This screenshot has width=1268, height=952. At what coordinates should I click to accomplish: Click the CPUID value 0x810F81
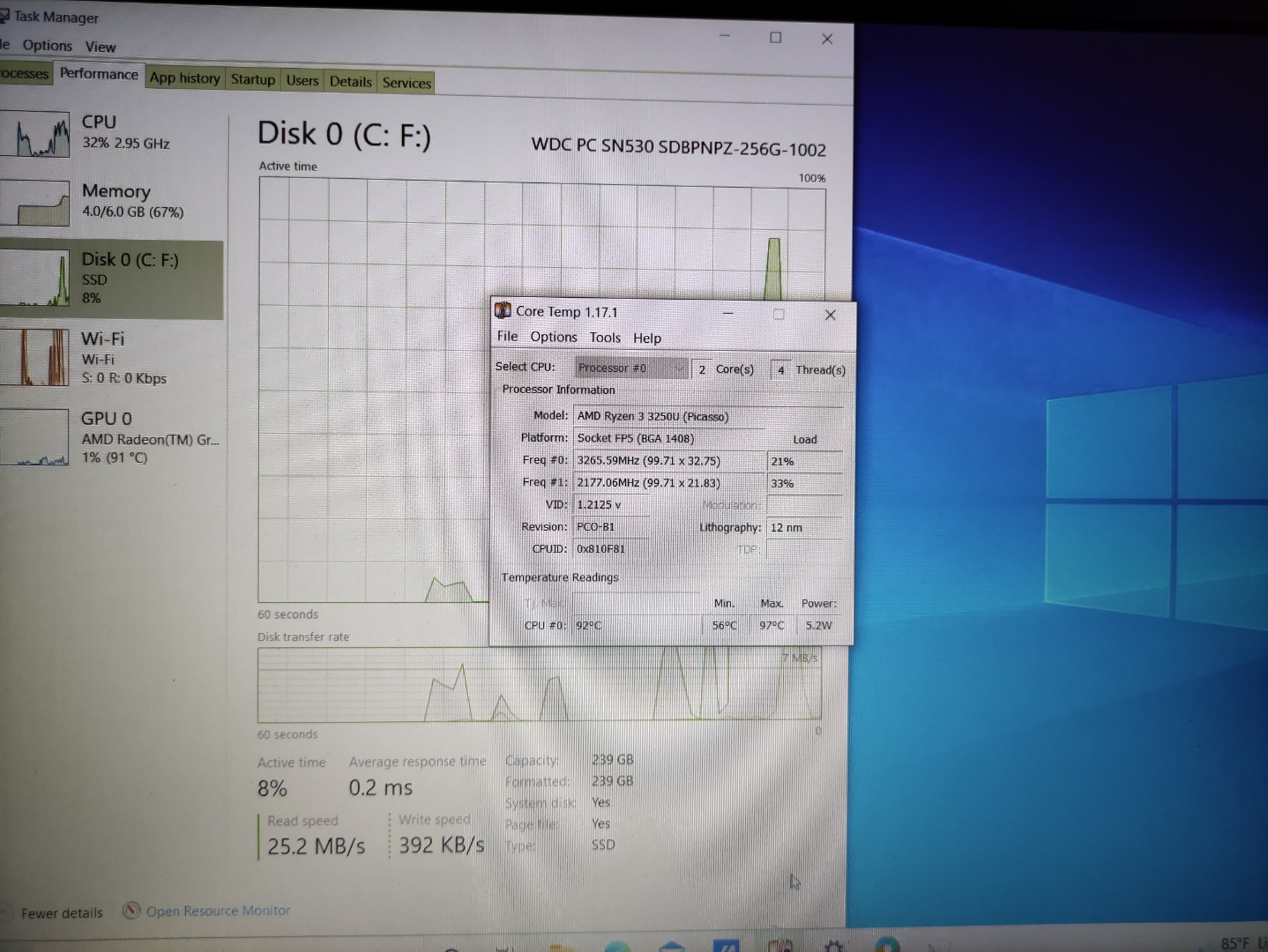click(611, 548)
